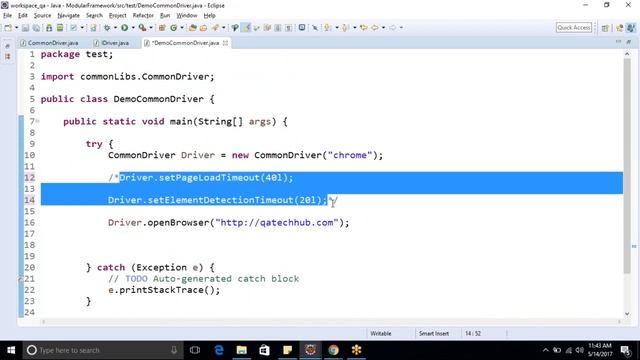This screenshot has width=640, height=360.
Task: Click the Save icon in toolbar
Action: coord(25,28)
